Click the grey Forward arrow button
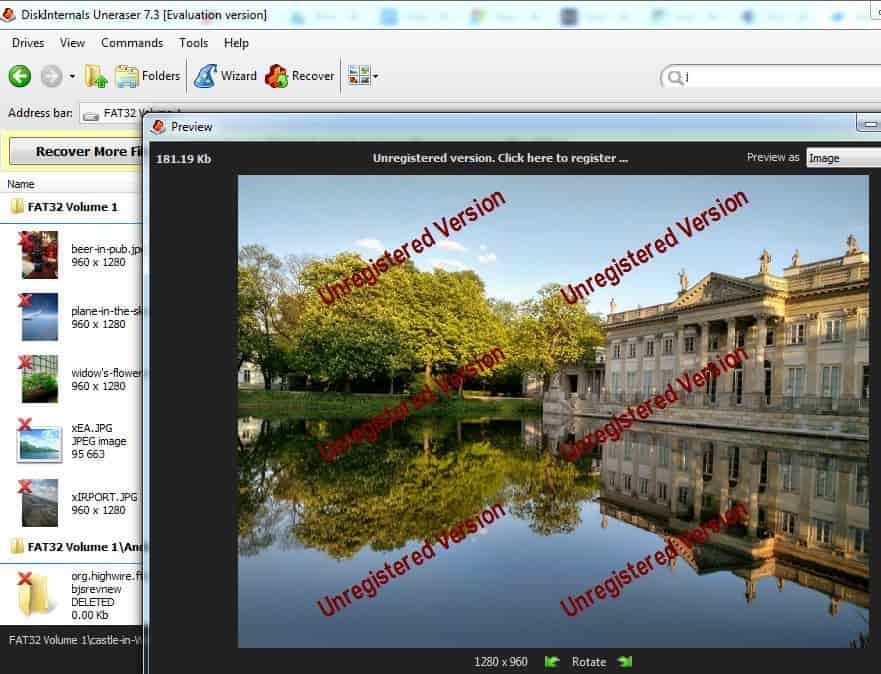Image resolution: width=881 pixels, height=674 pixels. 51,76
